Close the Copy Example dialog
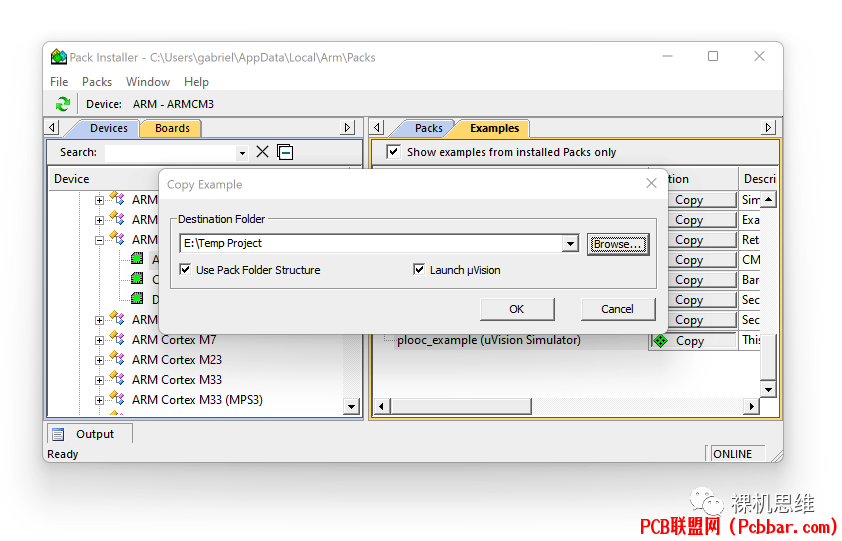The width and height of the screenshot is (842, 541). coord(651,184)
